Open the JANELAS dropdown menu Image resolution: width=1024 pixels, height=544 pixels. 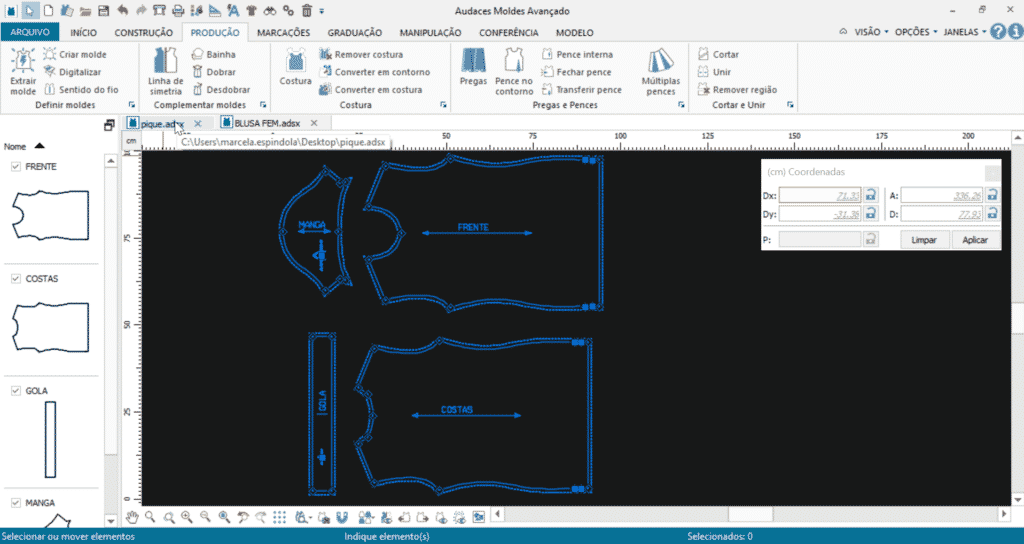point(964,32)
